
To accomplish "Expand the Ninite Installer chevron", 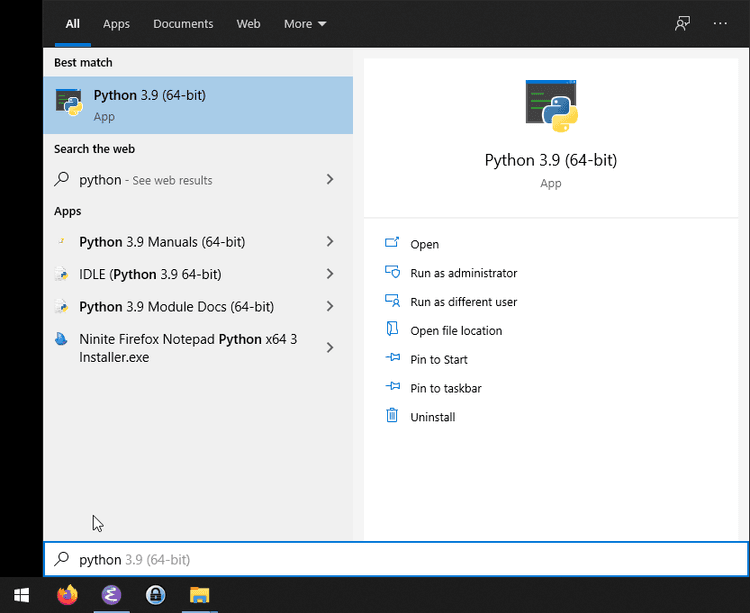I will tap(330, 348).
